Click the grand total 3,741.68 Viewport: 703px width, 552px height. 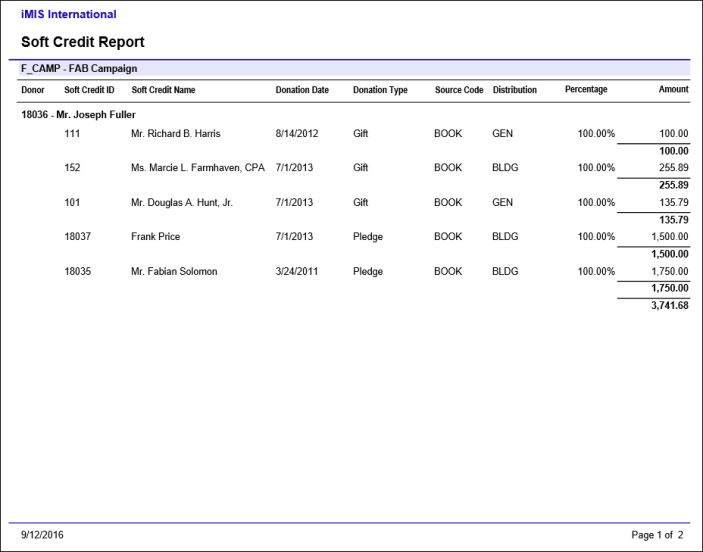click(670, 305)
